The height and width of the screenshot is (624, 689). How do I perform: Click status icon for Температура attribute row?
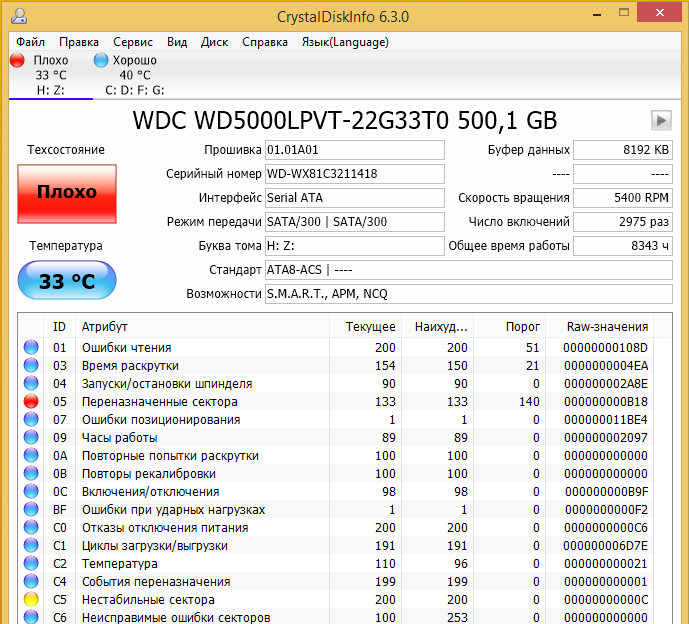pos(31,563)
